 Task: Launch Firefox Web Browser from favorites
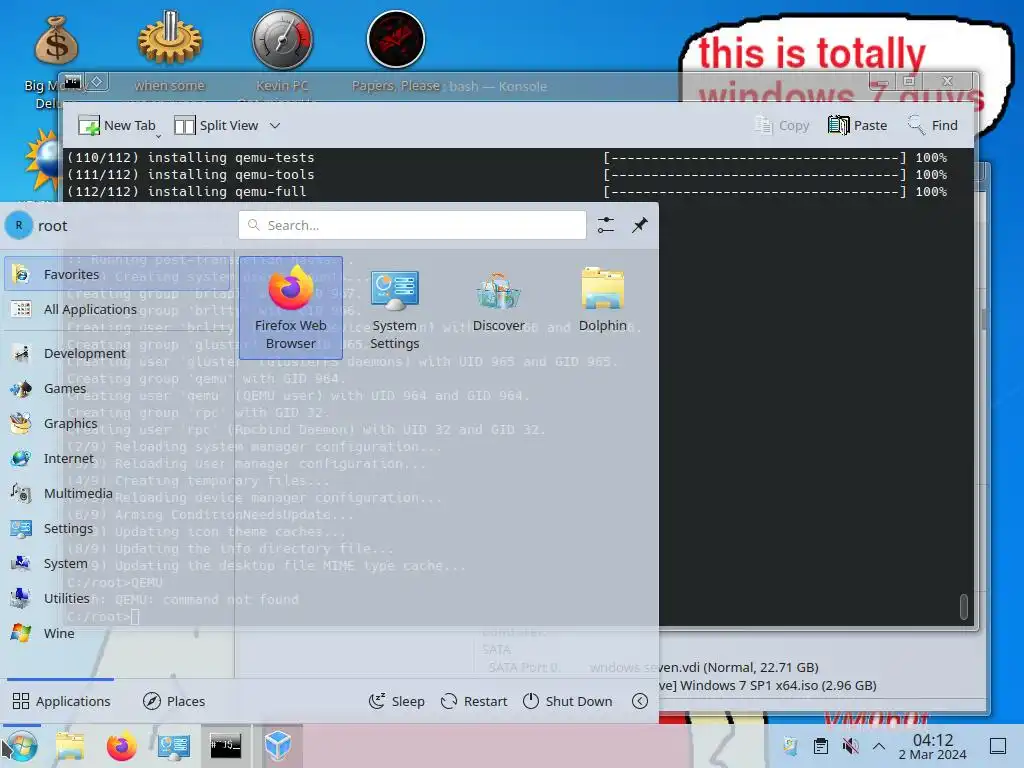point(291,308)
